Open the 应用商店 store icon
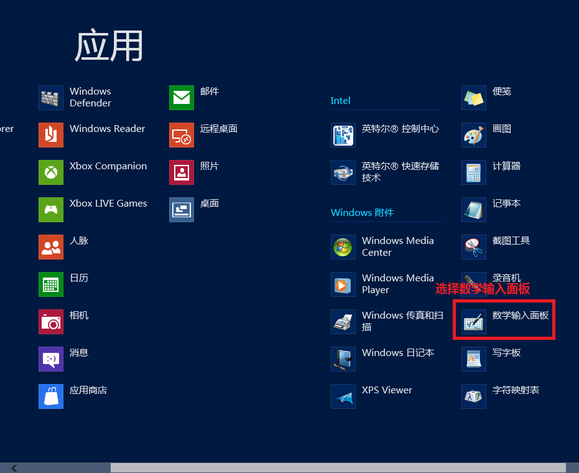Viewport: 579px width, 473px height. click(x=51, y=396)
